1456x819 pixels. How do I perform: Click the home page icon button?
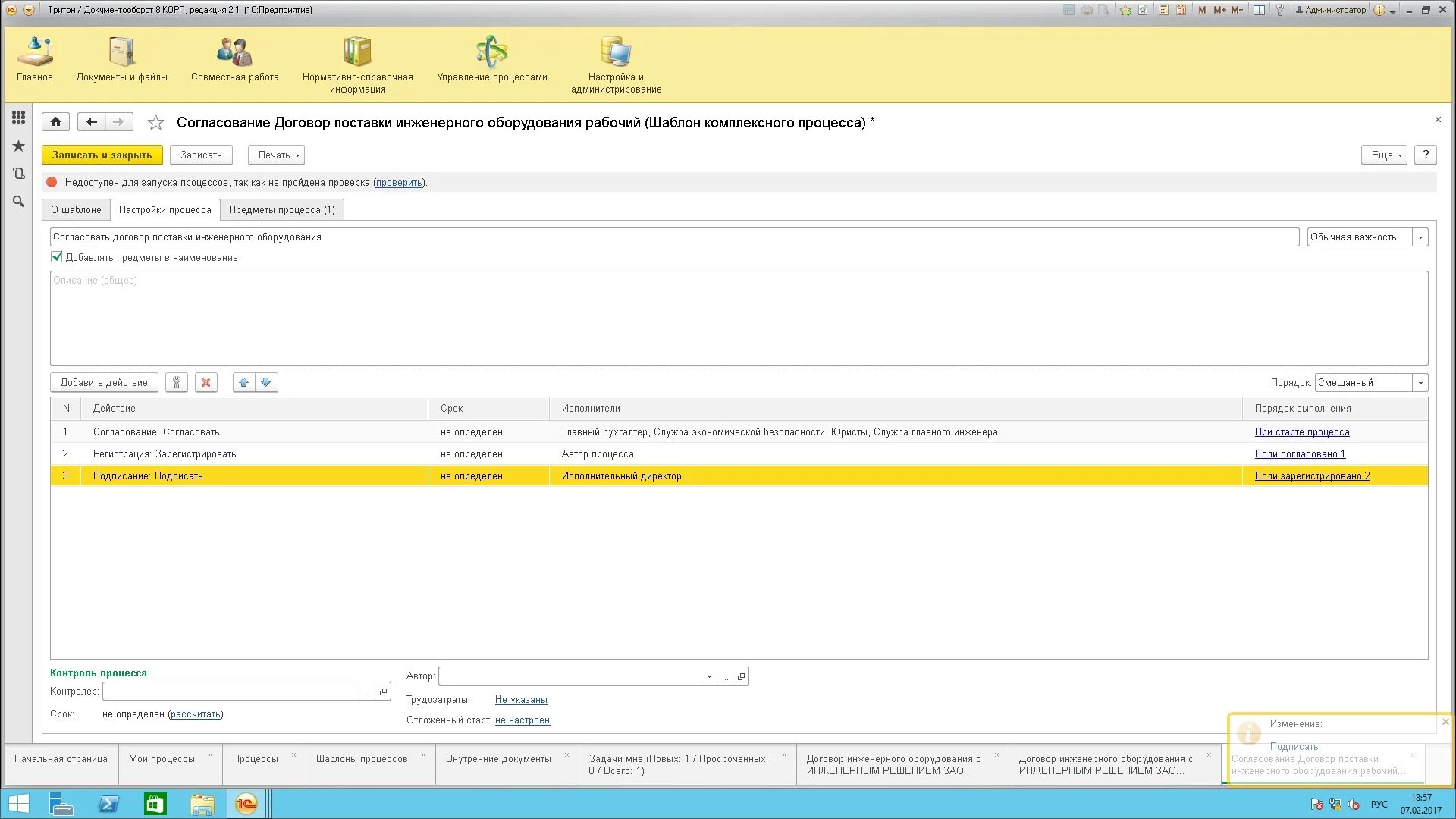pos(55,122)
